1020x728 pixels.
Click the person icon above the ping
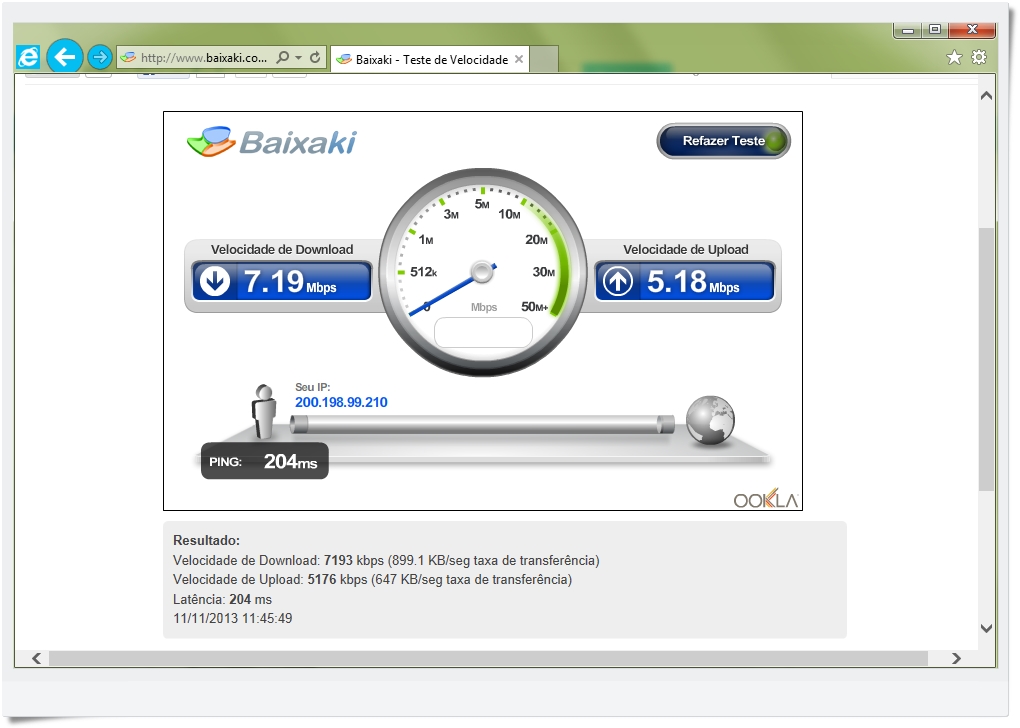pos(264,411)
